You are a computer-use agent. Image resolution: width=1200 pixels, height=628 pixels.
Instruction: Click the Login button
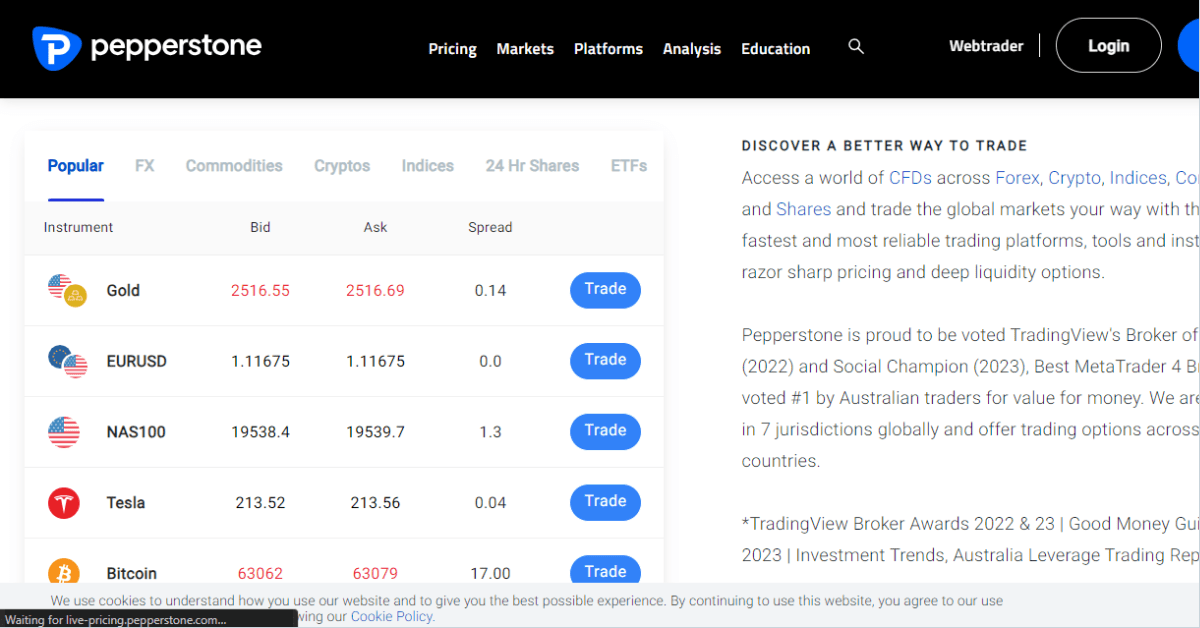[1108, 45]
